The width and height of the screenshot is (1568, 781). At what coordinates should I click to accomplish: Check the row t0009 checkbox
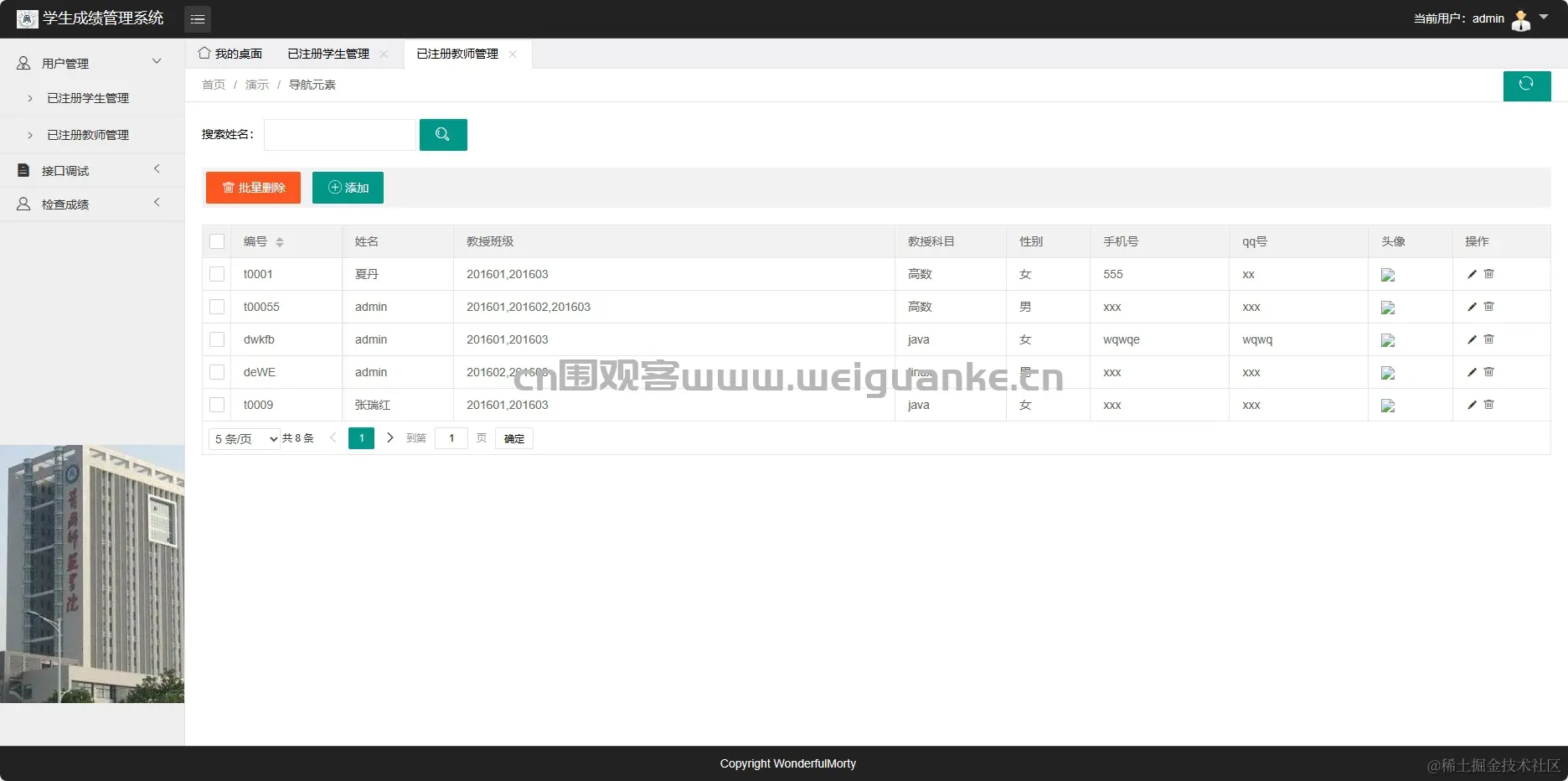pyautogui.click(x=217, y=405)
